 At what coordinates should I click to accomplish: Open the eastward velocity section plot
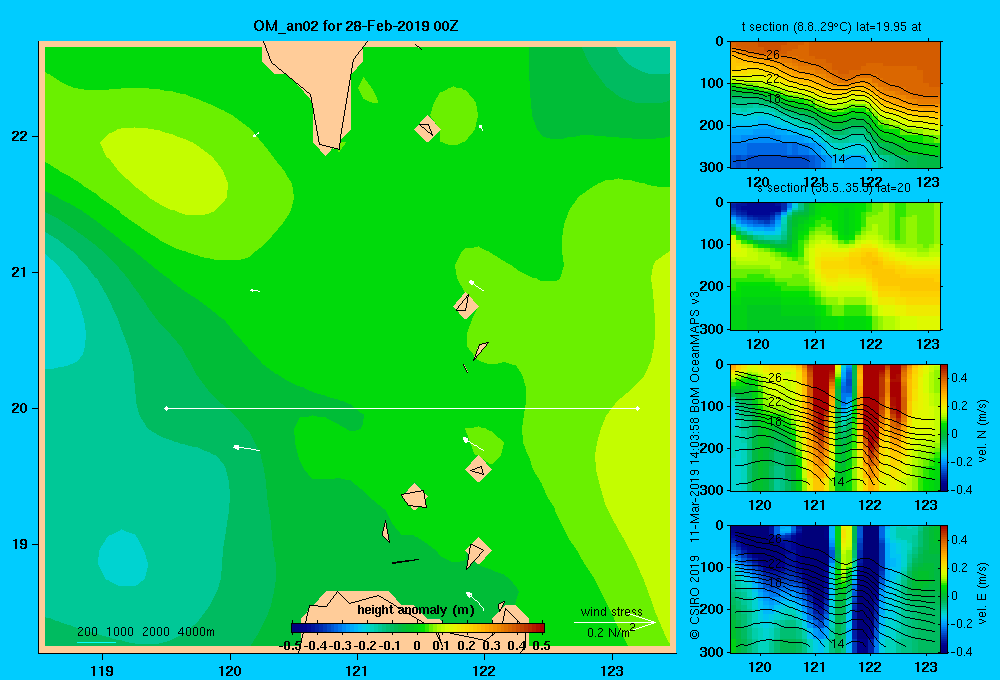pos(835,589)
